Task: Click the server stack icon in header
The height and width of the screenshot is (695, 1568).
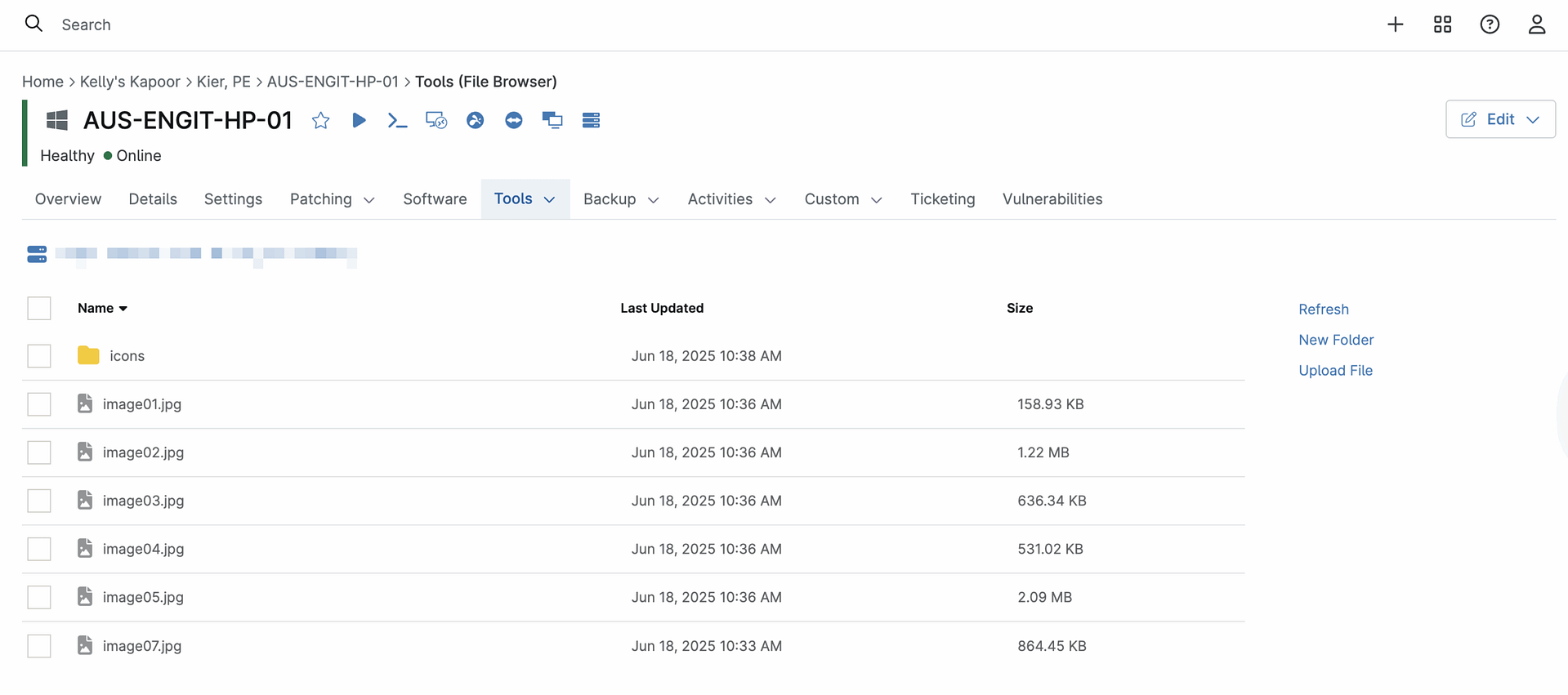Action: (x=592, y=121)
